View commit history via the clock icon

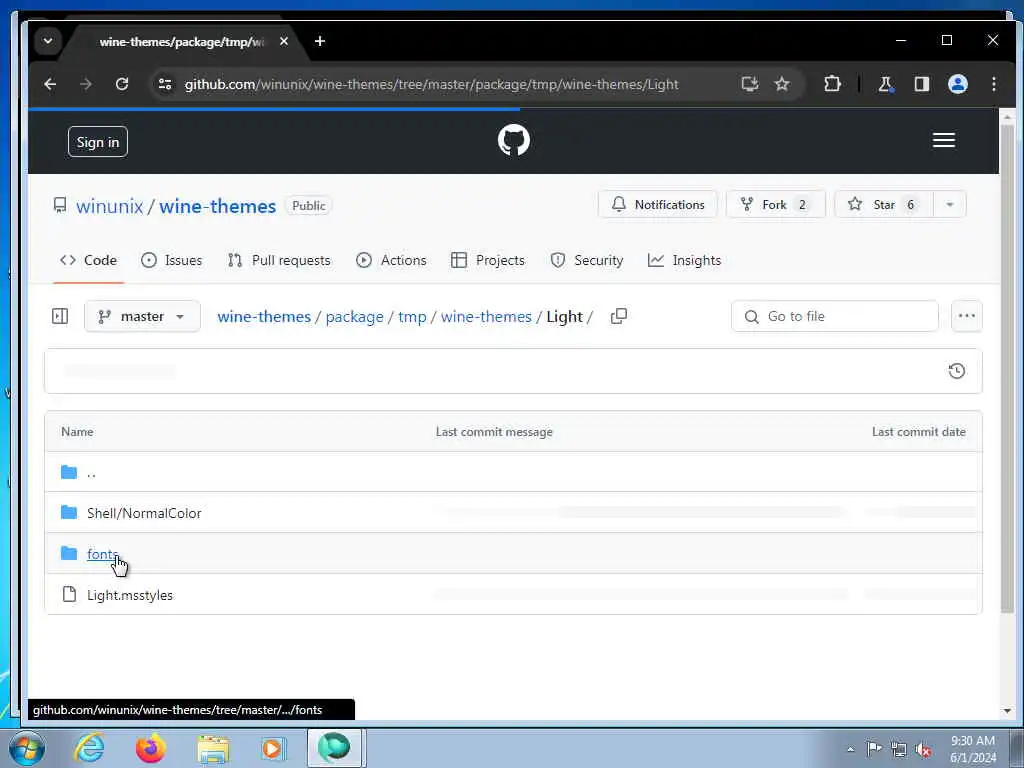(x=957, y=371)
